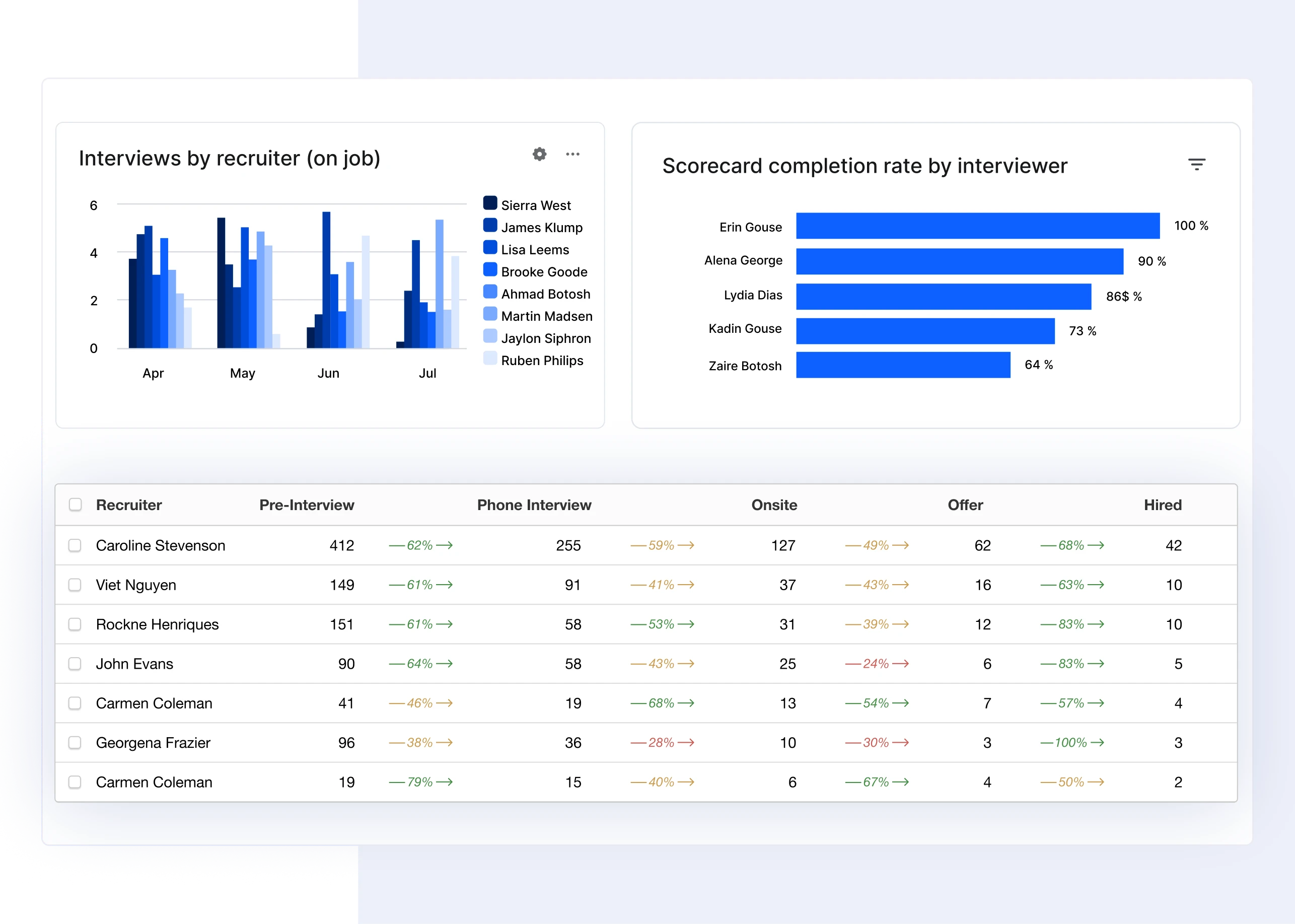Viewport: 1295px width, 924px height.
Task: Click the 24% conversion rate for John Evans
Action: pyautogui.click(x=877, y=663)
